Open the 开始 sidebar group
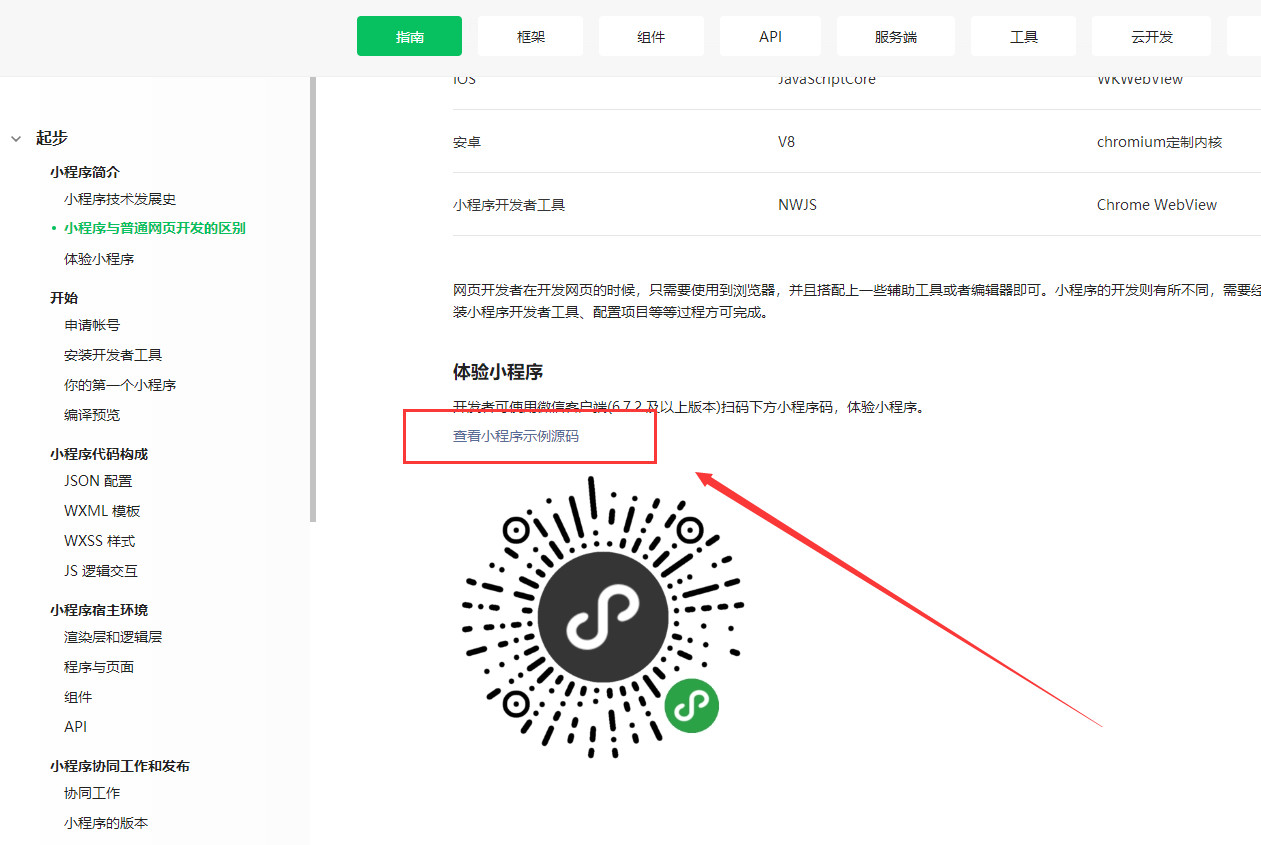1261x845 pixels. tap(64, 298)
